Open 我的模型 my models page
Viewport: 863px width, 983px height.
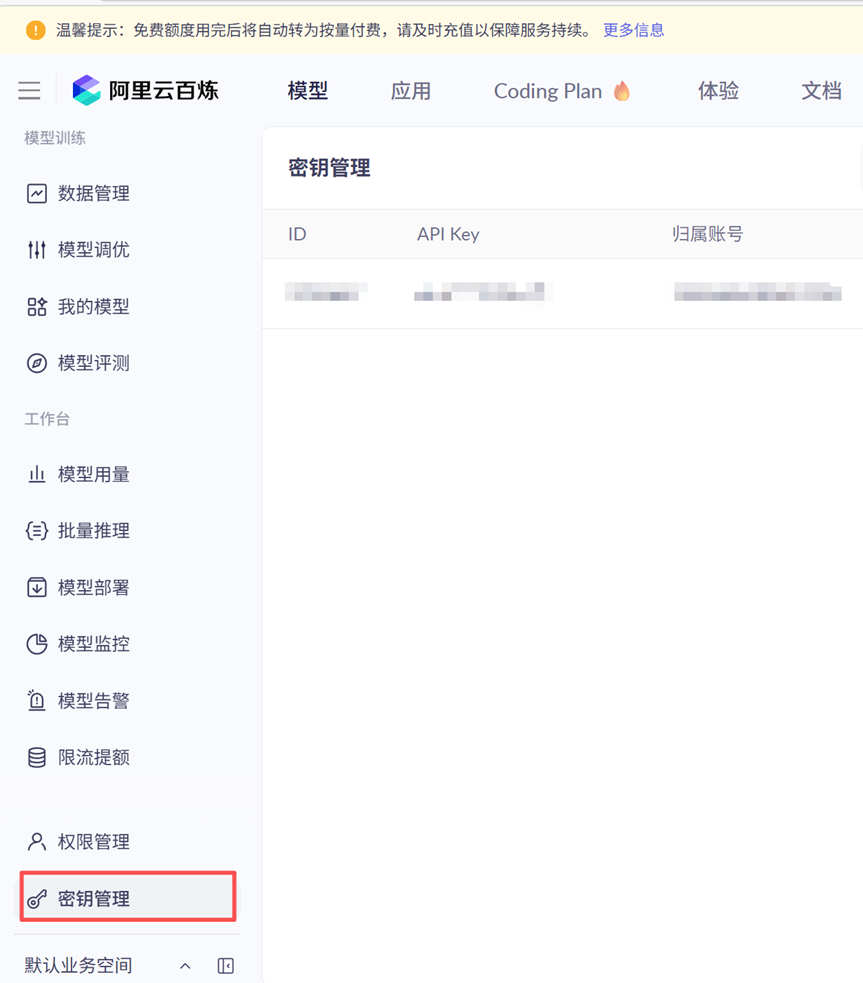coord(95,306)
